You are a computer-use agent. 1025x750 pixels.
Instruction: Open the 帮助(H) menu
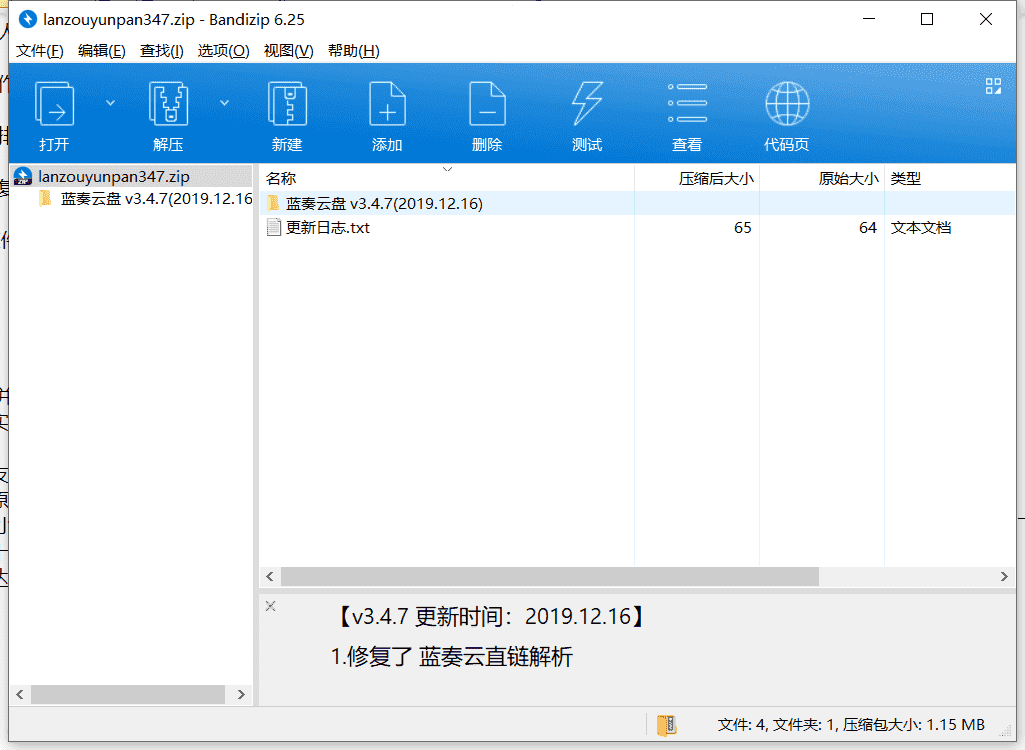click(x=354, y=50)
